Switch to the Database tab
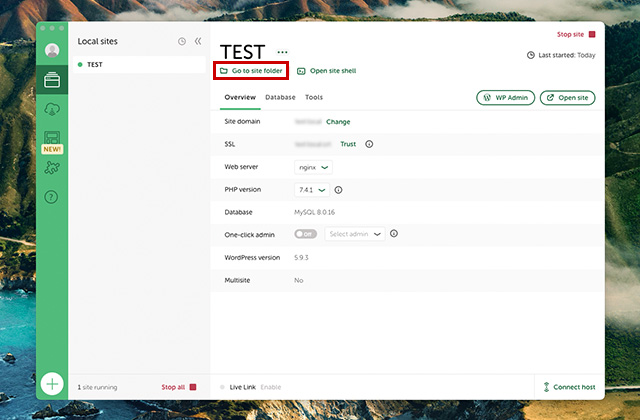 click(x=280, y=97)
